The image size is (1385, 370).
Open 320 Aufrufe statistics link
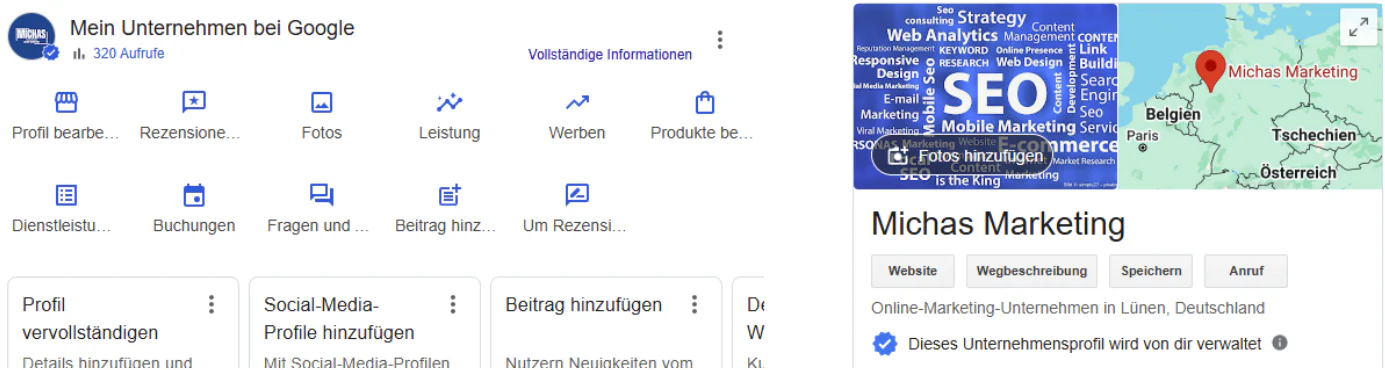pos(129,54)
